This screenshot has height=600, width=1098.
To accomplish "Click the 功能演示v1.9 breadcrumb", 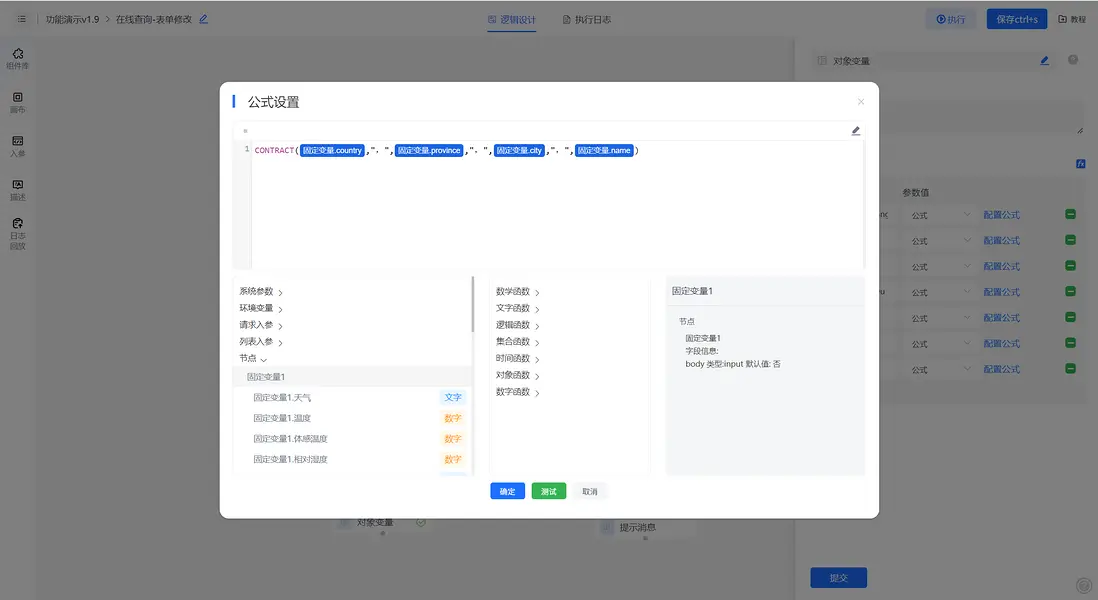I will click(72, 19).
